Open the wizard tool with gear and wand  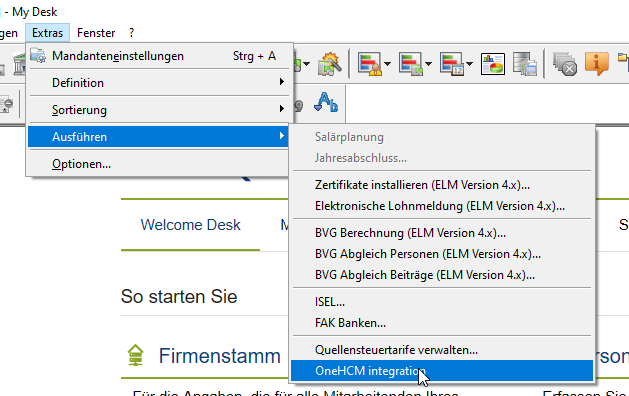click(x=329, y=63)
